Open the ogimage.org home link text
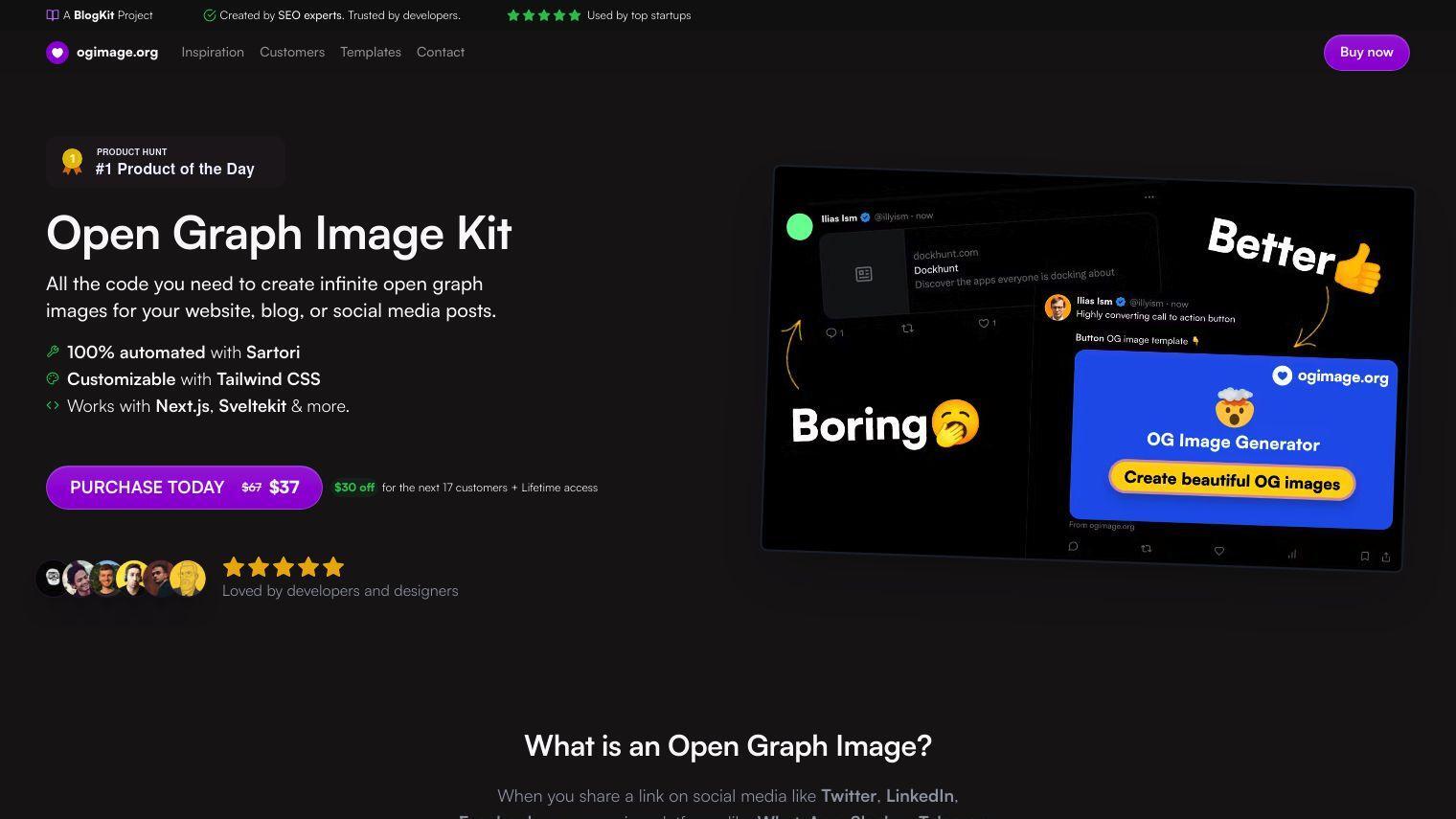 (x=117, y=53)
